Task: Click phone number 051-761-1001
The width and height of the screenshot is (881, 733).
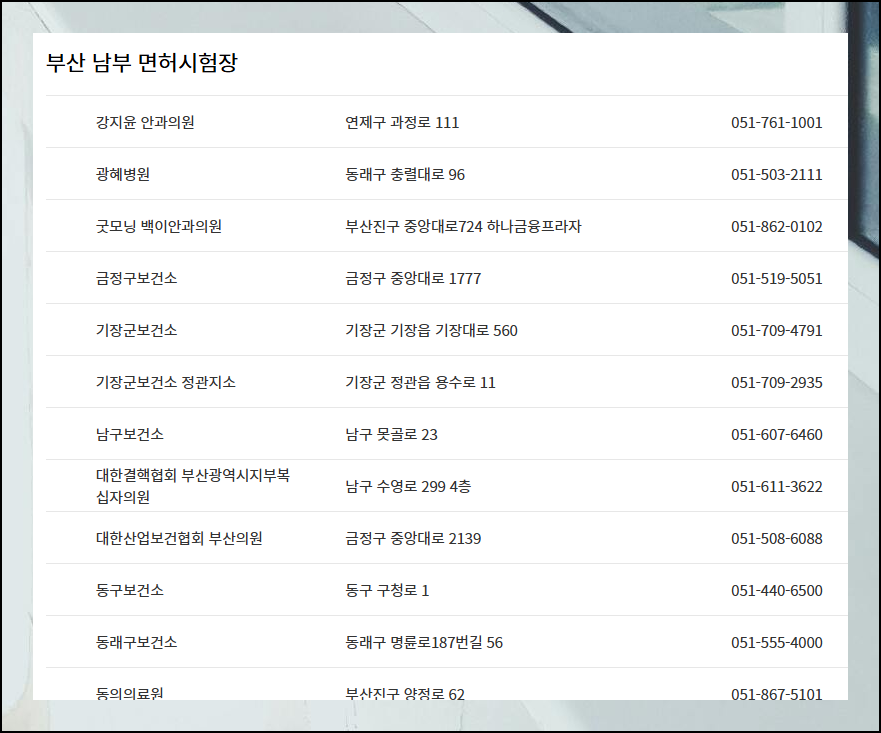Action: pos(776,122)
